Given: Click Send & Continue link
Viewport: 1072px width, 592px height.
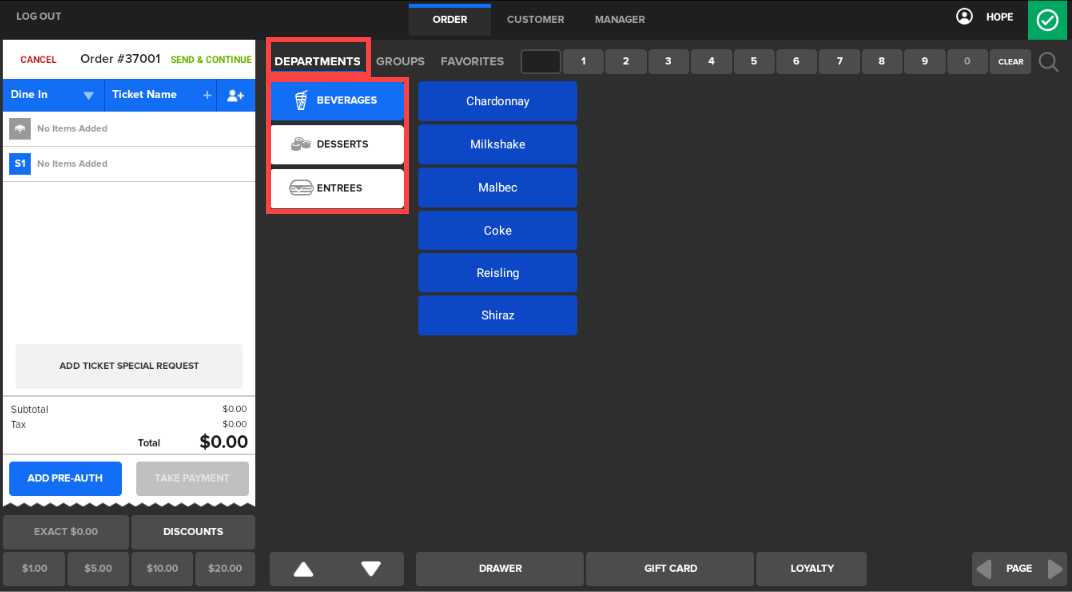Looking at the screenshot, I should point(210,60).
